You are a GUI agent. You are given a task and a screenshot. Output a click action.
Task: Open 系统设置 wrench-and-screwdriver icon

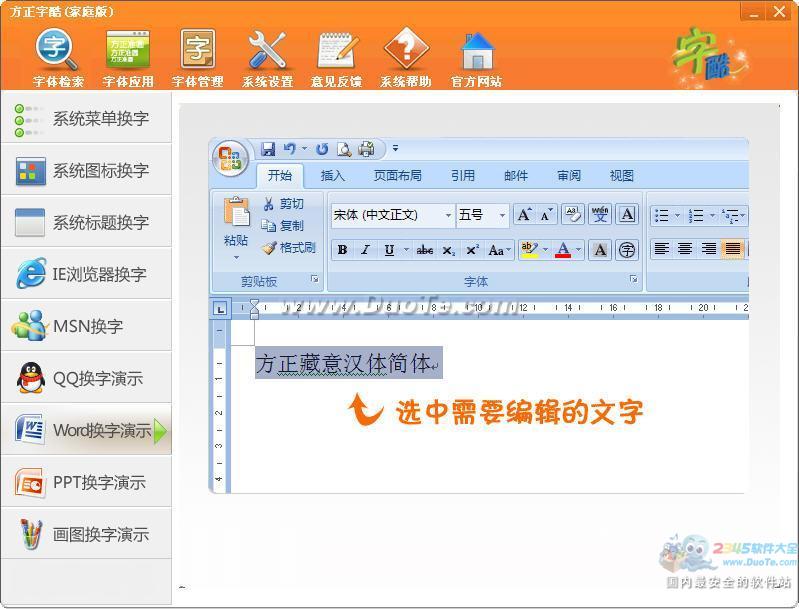click(x=267, y=58)
